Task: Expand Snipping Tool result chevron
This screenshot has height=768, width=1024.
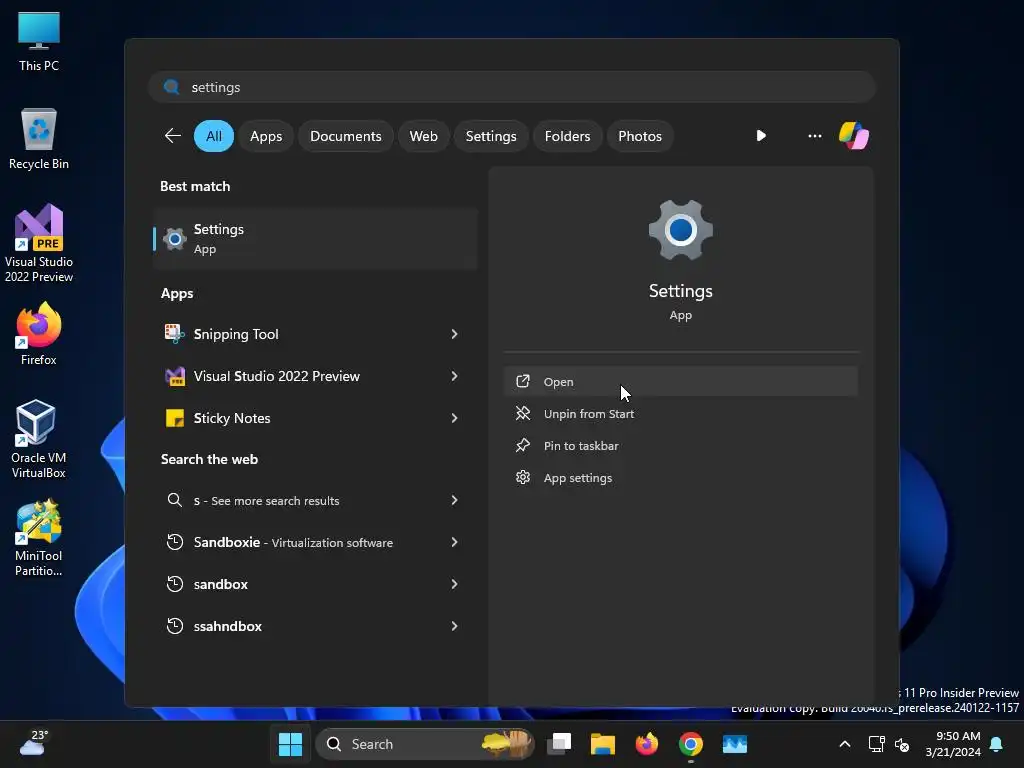Action: pyautogui.click(x=454, y=334)
